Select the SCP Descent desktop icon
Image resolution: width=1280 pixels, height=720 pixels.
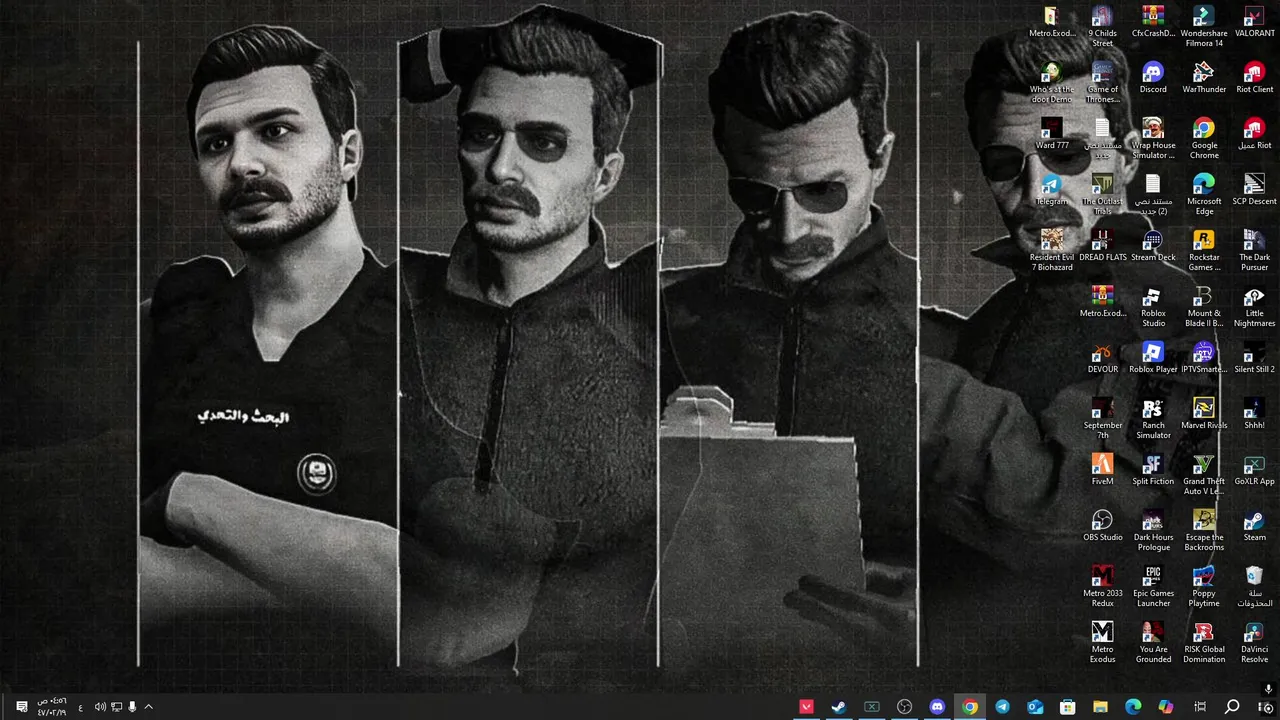click(x=1254, y=191)
